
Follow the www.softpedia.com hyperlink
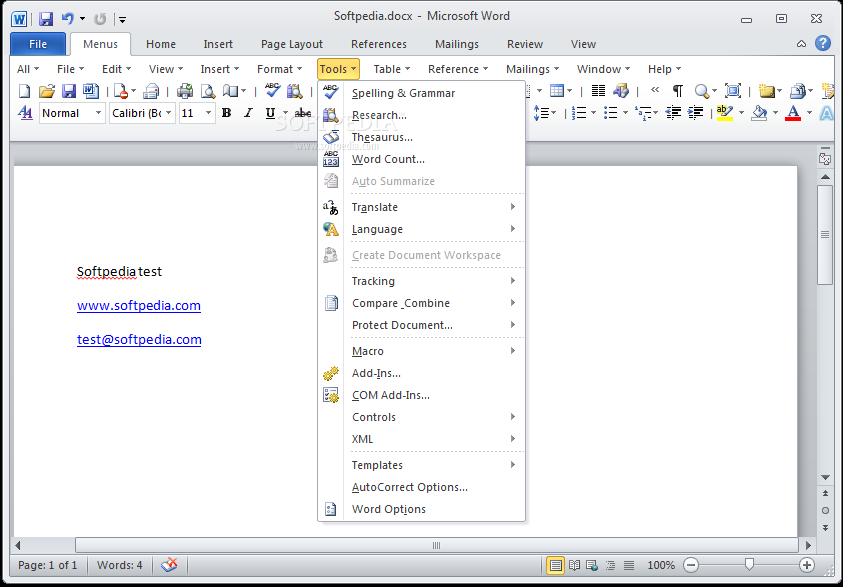(139, 305)
